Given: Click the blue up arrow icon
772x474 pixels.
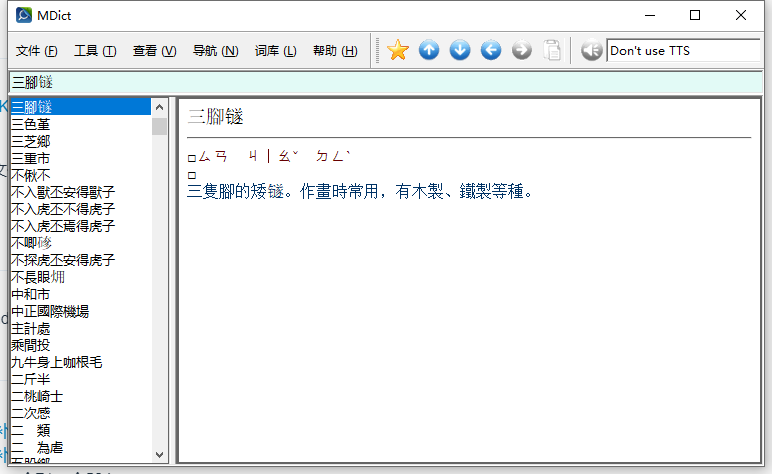Looking at the screenshot, I should [429, 50].
